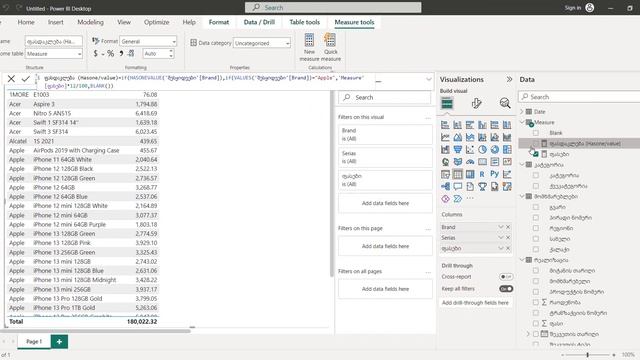Viewport: 640px width, 360px height.
Task: Open Data / Drill tab
Action: coord(259,22)
